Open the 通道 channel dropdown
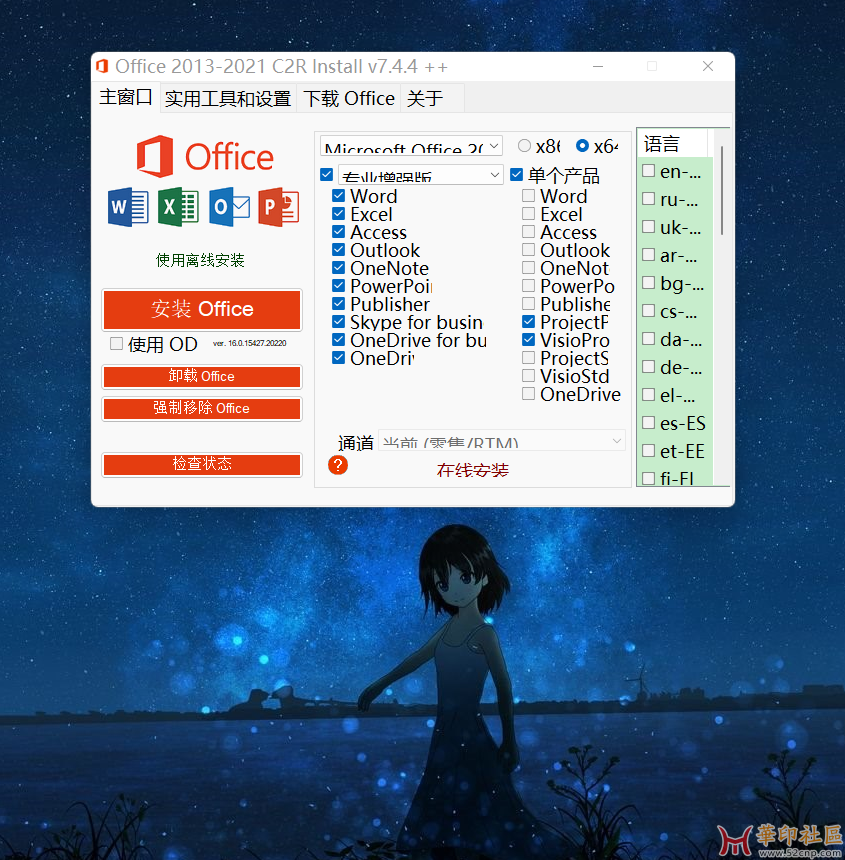The height and width of the screenshot is (860, 845). (x=502, y=440)
